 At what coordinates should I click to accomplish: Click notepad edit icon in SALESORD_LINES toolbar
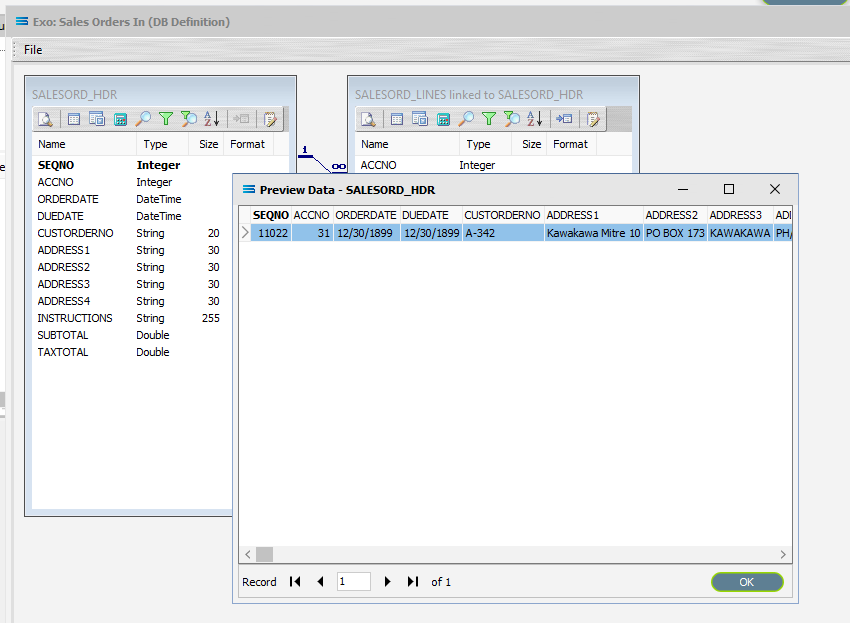pyautogui.click(x=593, y=119)
